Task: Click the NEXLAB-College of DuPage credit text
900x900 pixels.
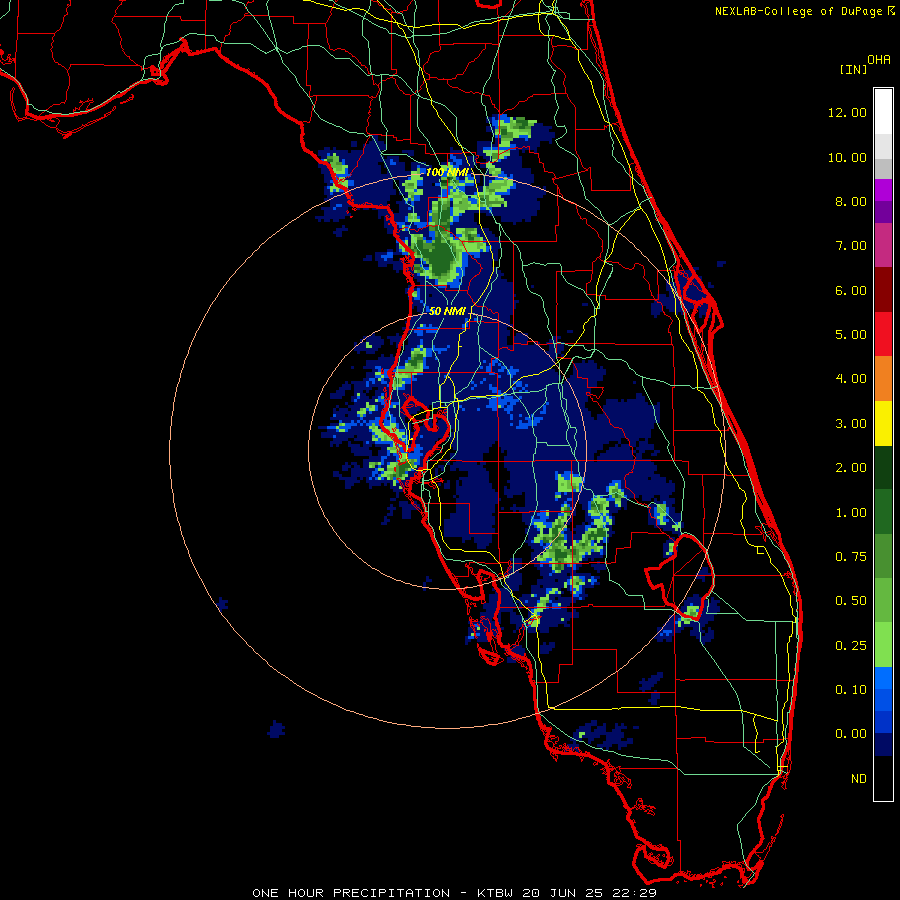Action: point(799,11)
